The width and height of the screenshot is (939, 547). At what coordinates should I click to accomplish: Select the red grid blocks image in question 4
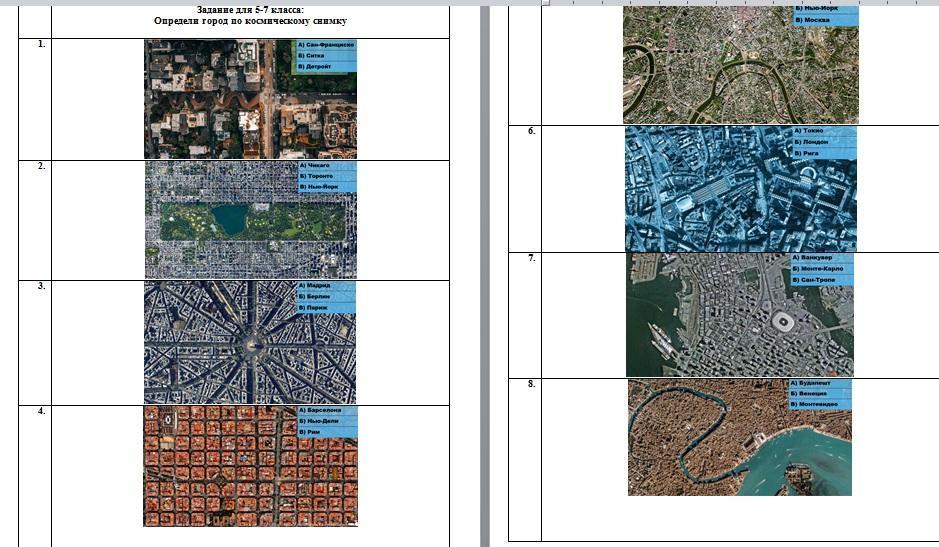click(x=250, y=466)
